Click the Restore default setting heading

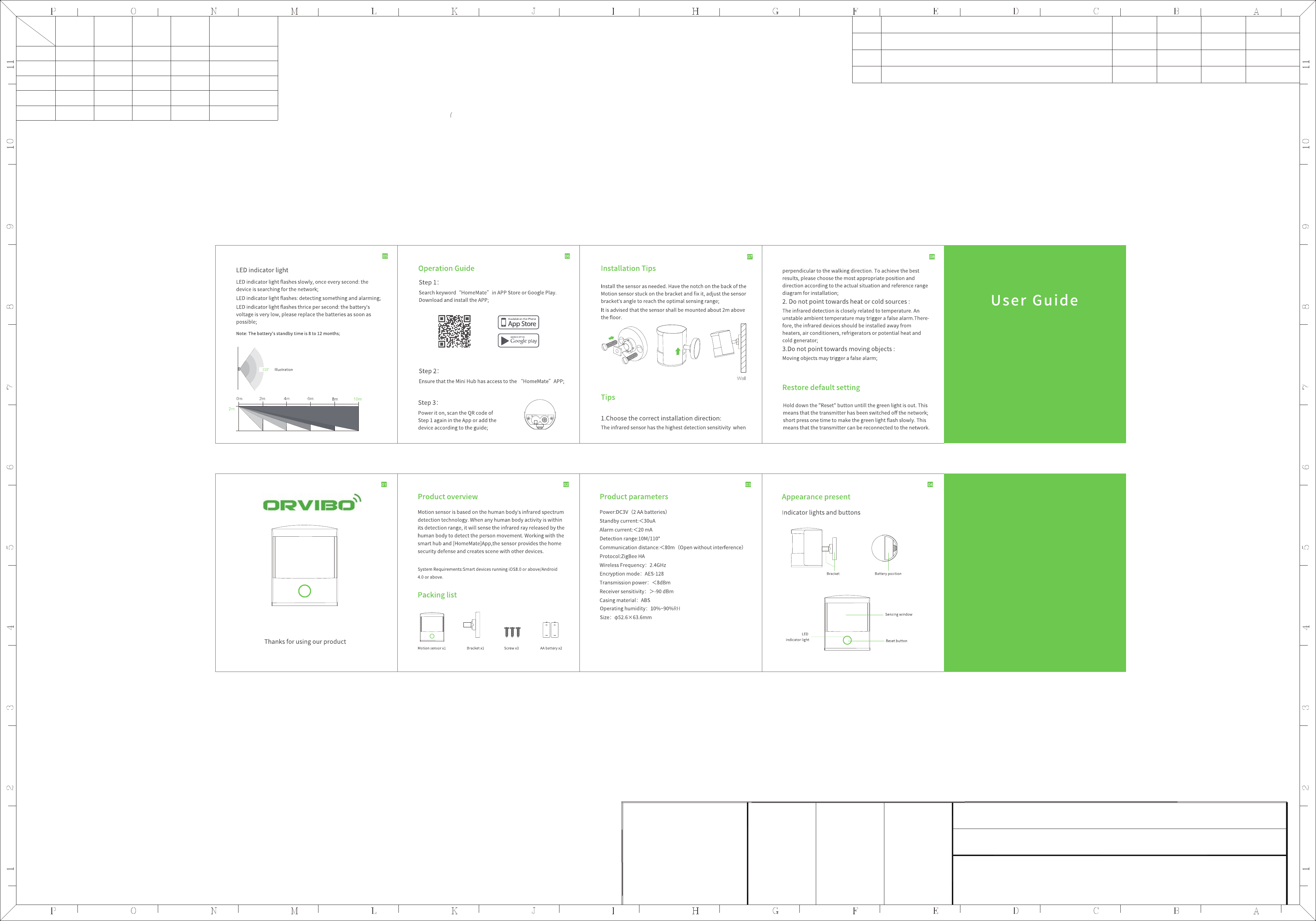[x=821, y=387]
